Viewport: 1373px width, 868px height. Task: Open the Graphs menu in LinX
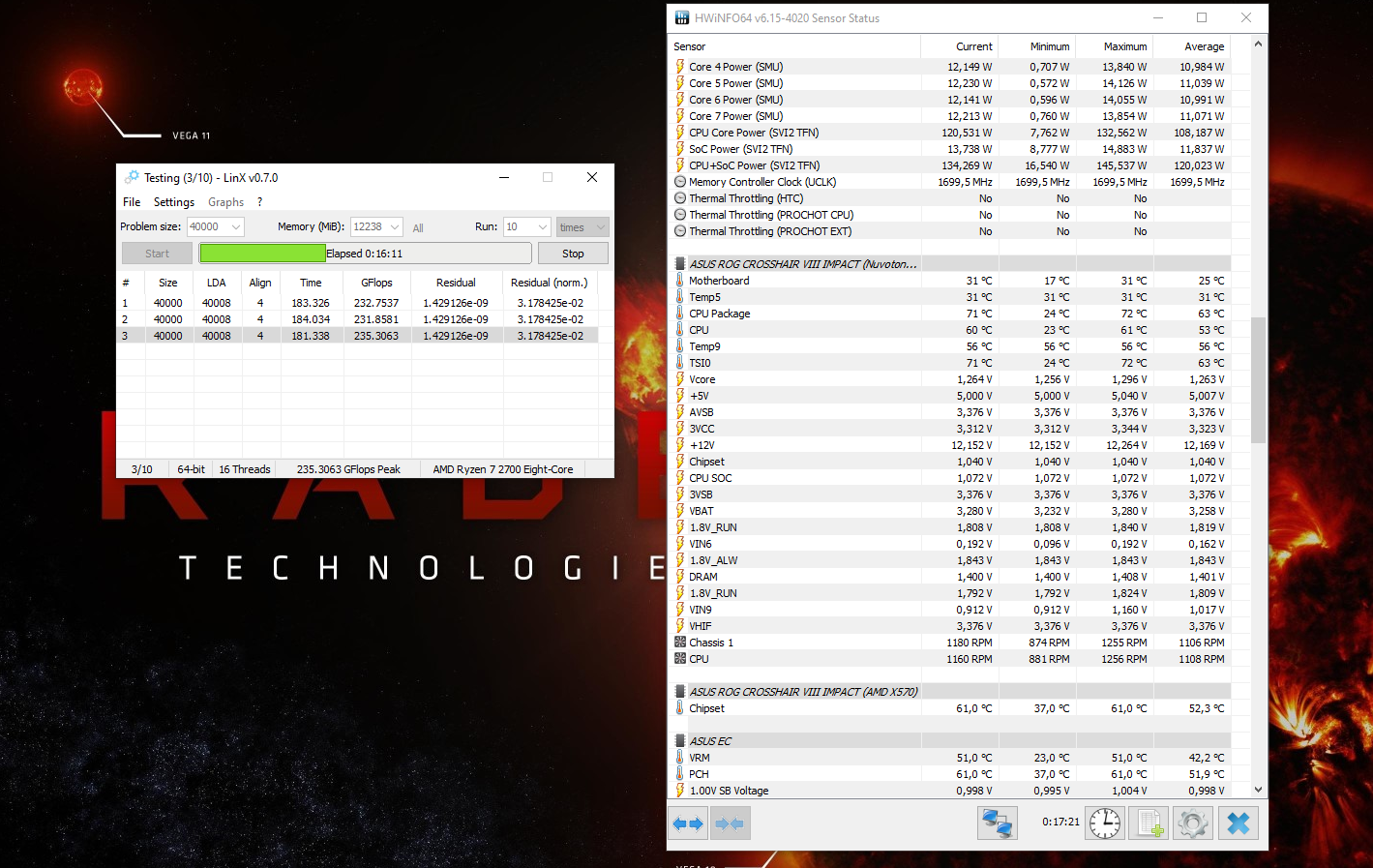[225, 202]
